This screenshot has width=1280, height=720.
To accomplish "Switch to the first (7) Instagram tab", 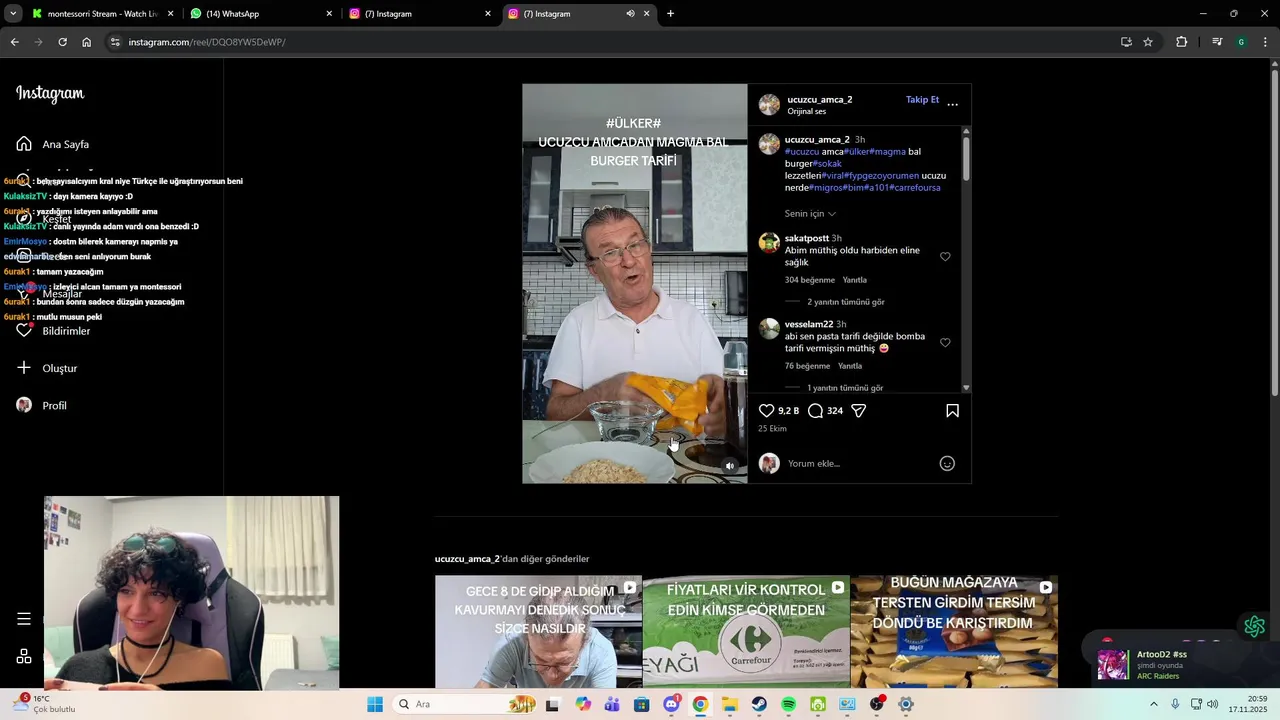I will click(x=418, y=14).
